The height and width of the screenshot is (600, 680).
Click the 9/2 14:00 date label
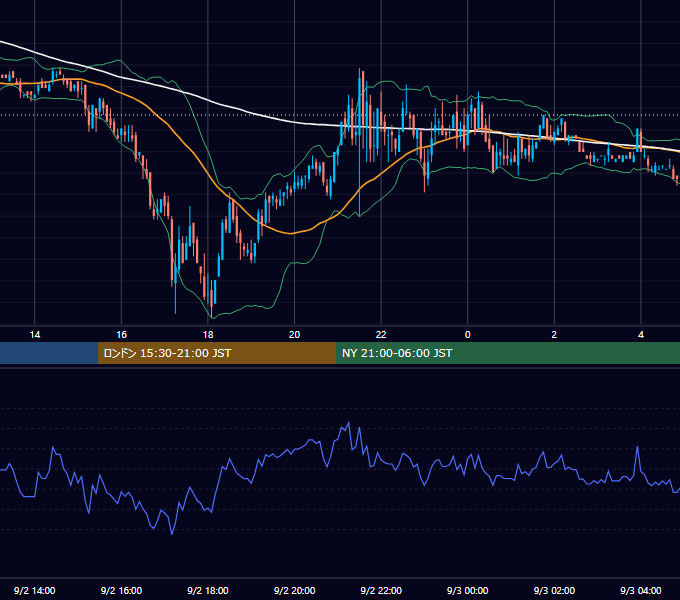pos(35,590)
